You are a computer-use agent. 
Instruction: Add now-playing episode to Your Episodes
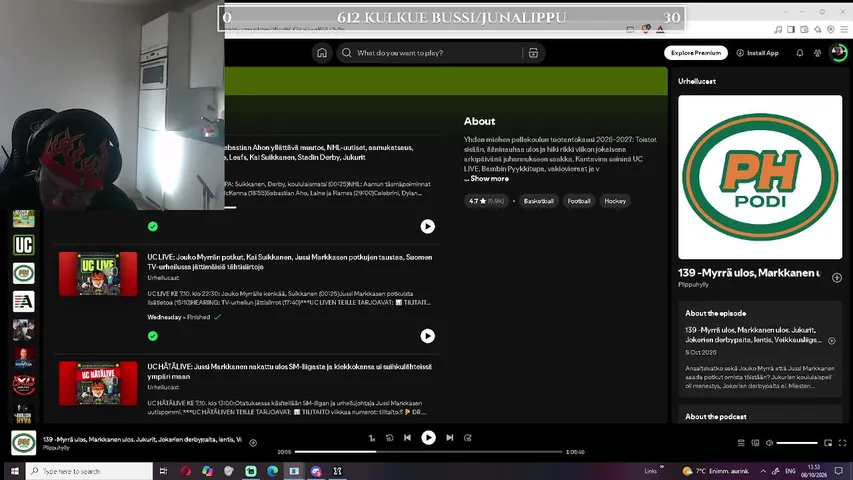253,443
